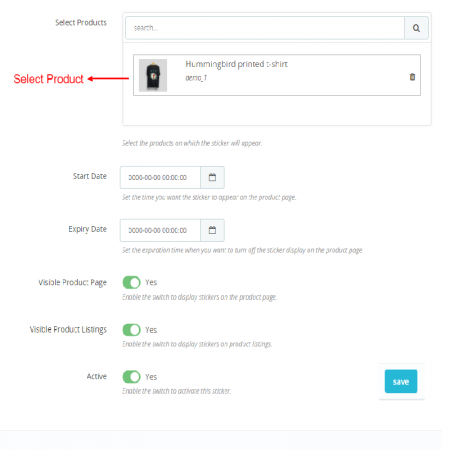Select the Hummingbird printed t-shirt product name
The height and width of the screenshot is (450, 450).
click(236, 64)
